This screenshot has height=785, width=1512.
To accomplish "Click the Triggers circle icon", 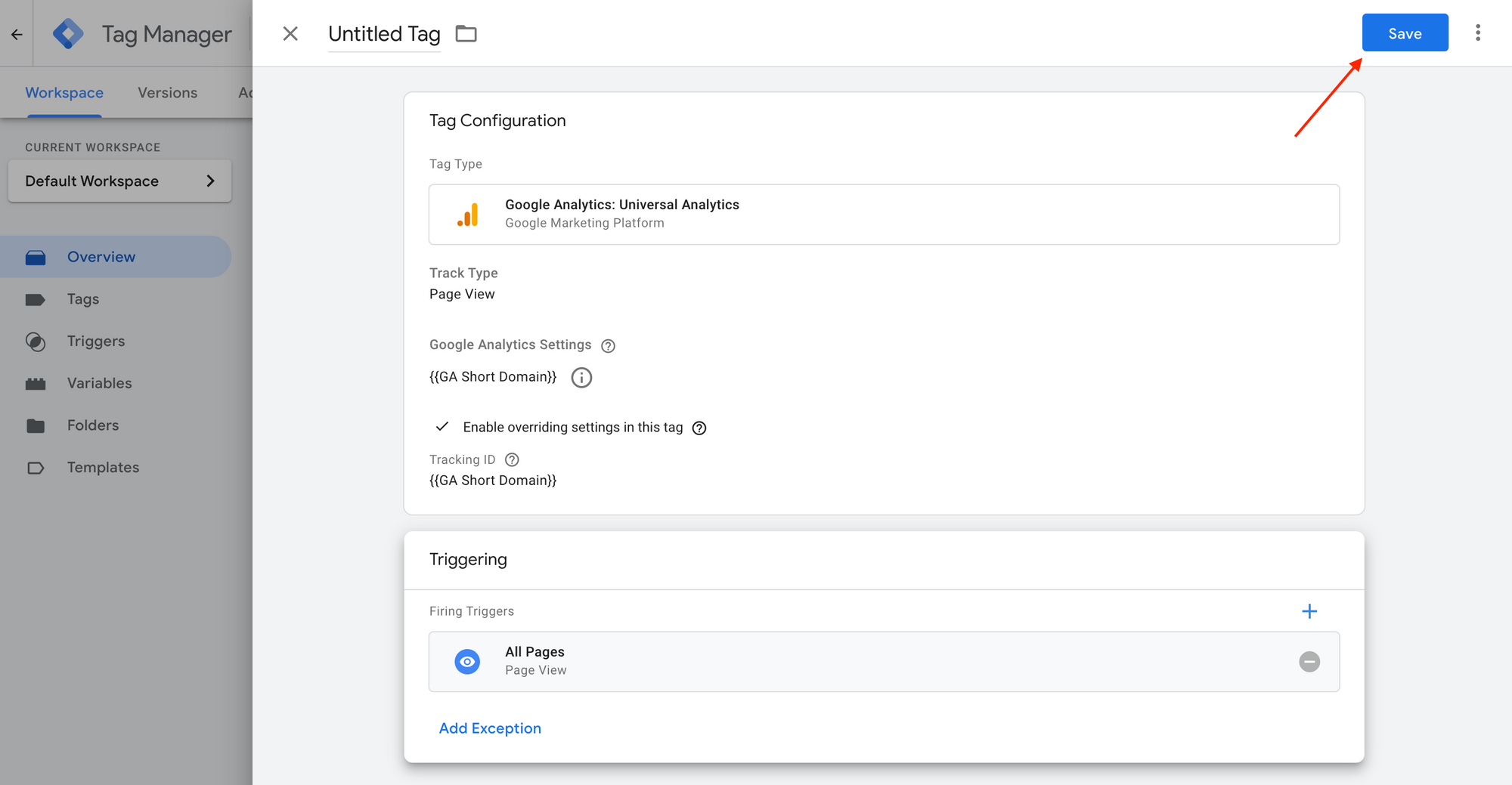I will [36, 342].
